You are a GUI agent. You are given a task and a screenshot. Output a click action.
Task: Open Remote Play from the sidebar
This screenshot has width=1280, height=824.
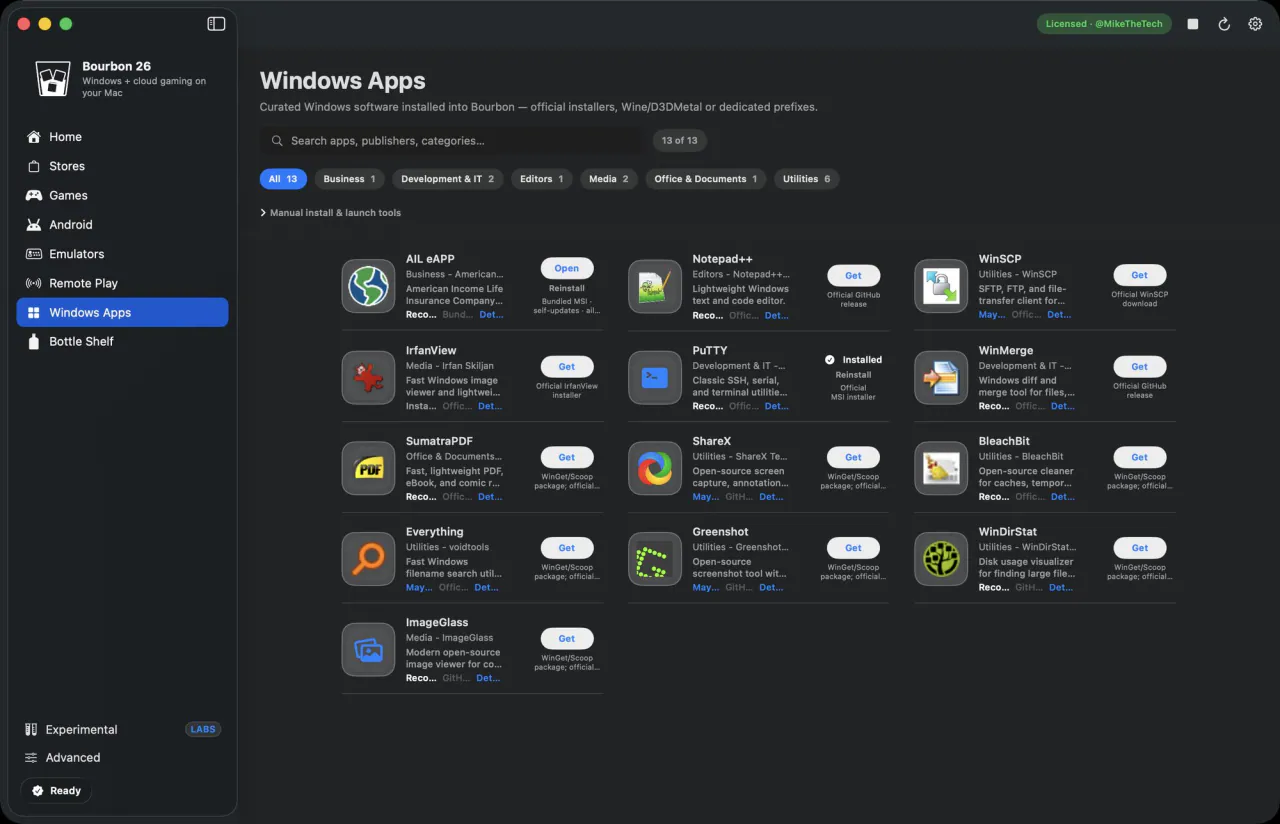[122, 283]
